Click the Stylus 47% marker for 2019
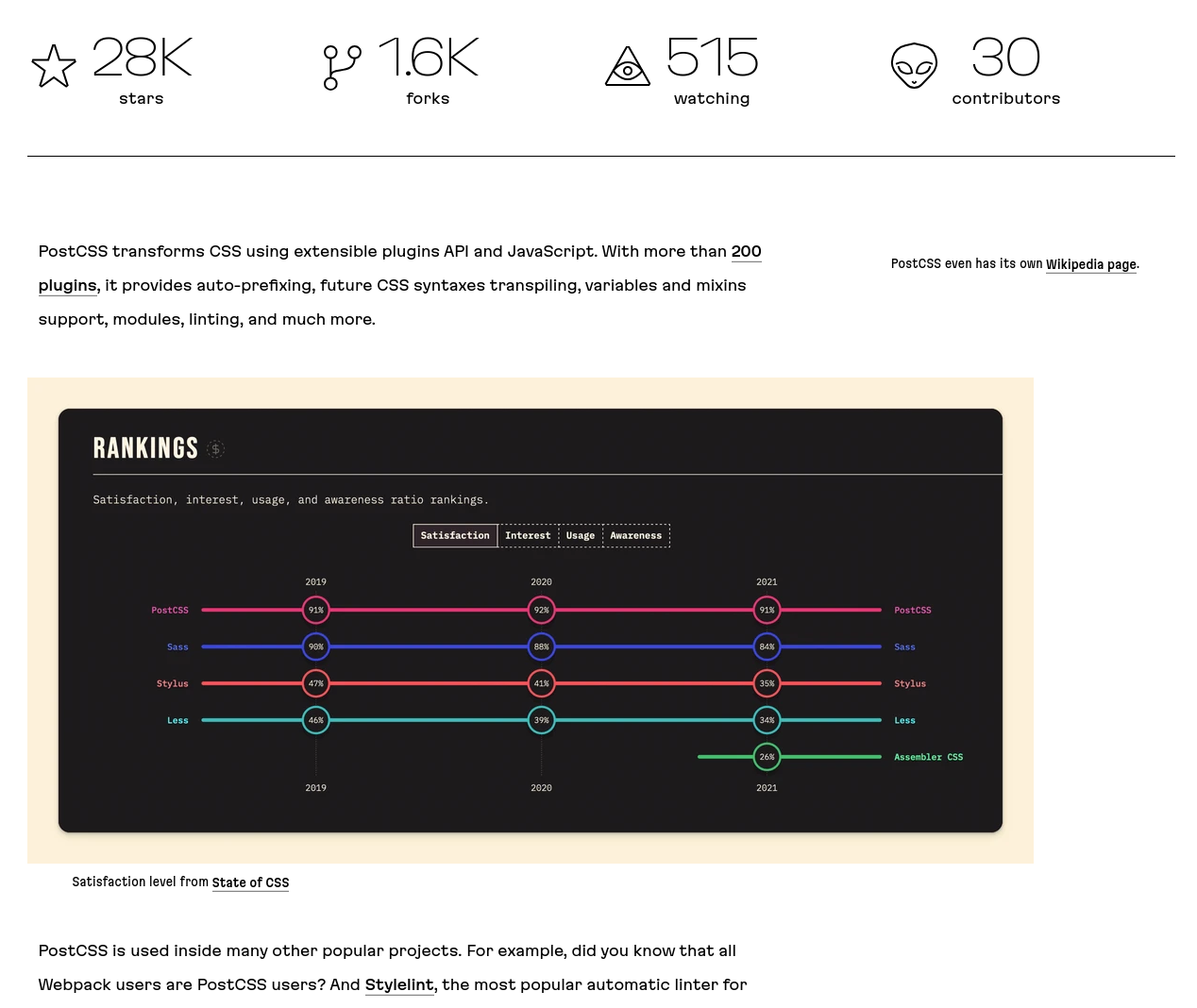Screen dimensions: 1197x1008 pos(316,683)
